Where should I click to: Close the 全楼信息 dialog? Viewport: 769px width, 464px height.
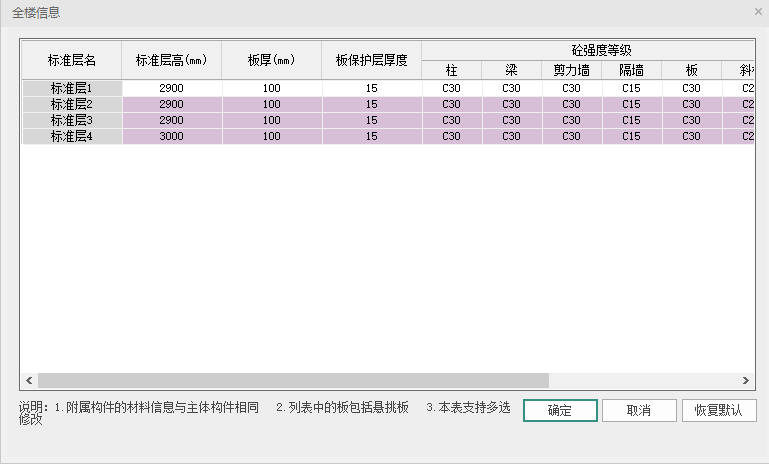tap(758, 12)
